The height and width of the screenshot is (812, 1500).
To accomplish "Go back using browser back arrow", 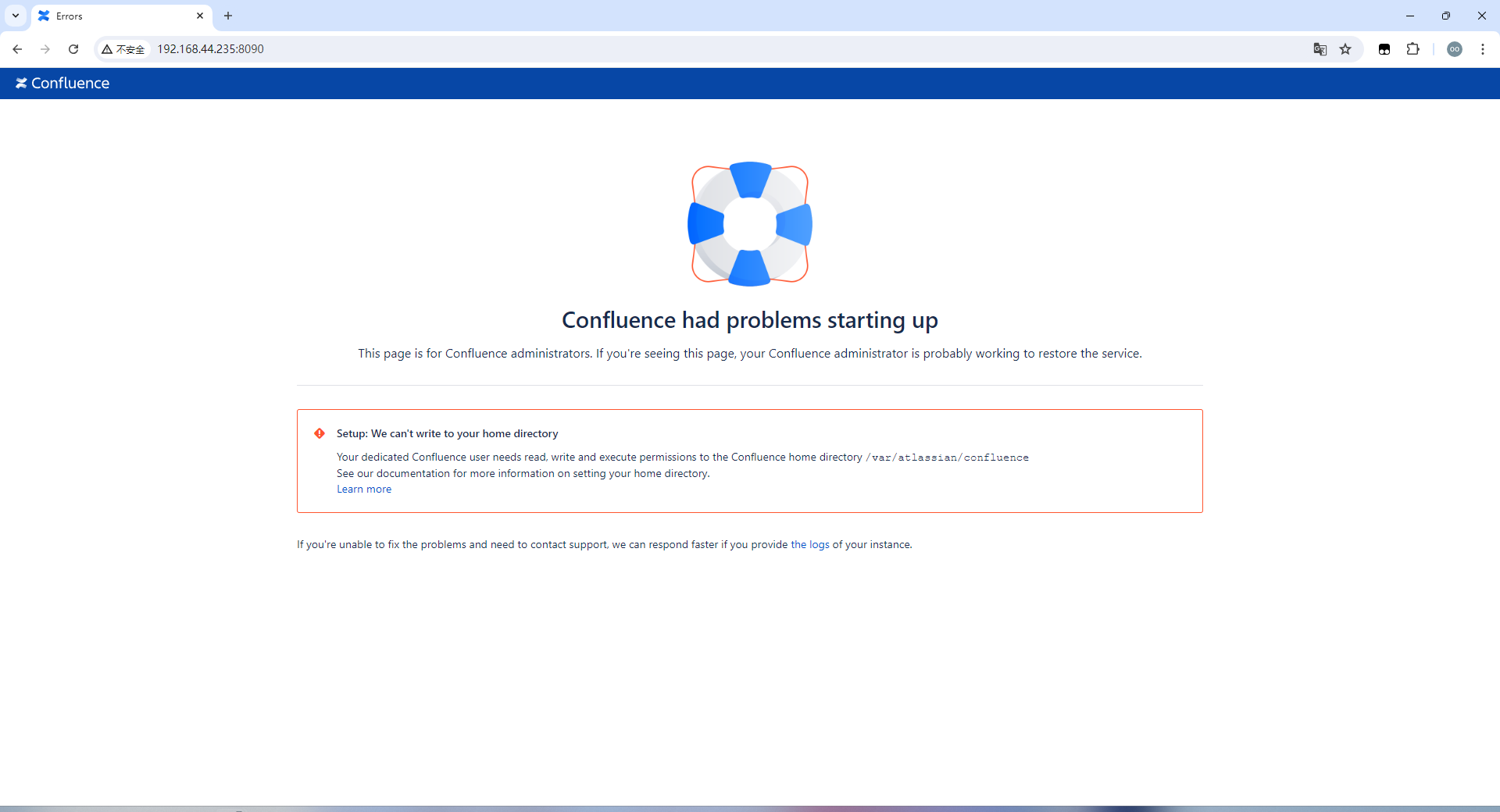I will tap(17, 49).
